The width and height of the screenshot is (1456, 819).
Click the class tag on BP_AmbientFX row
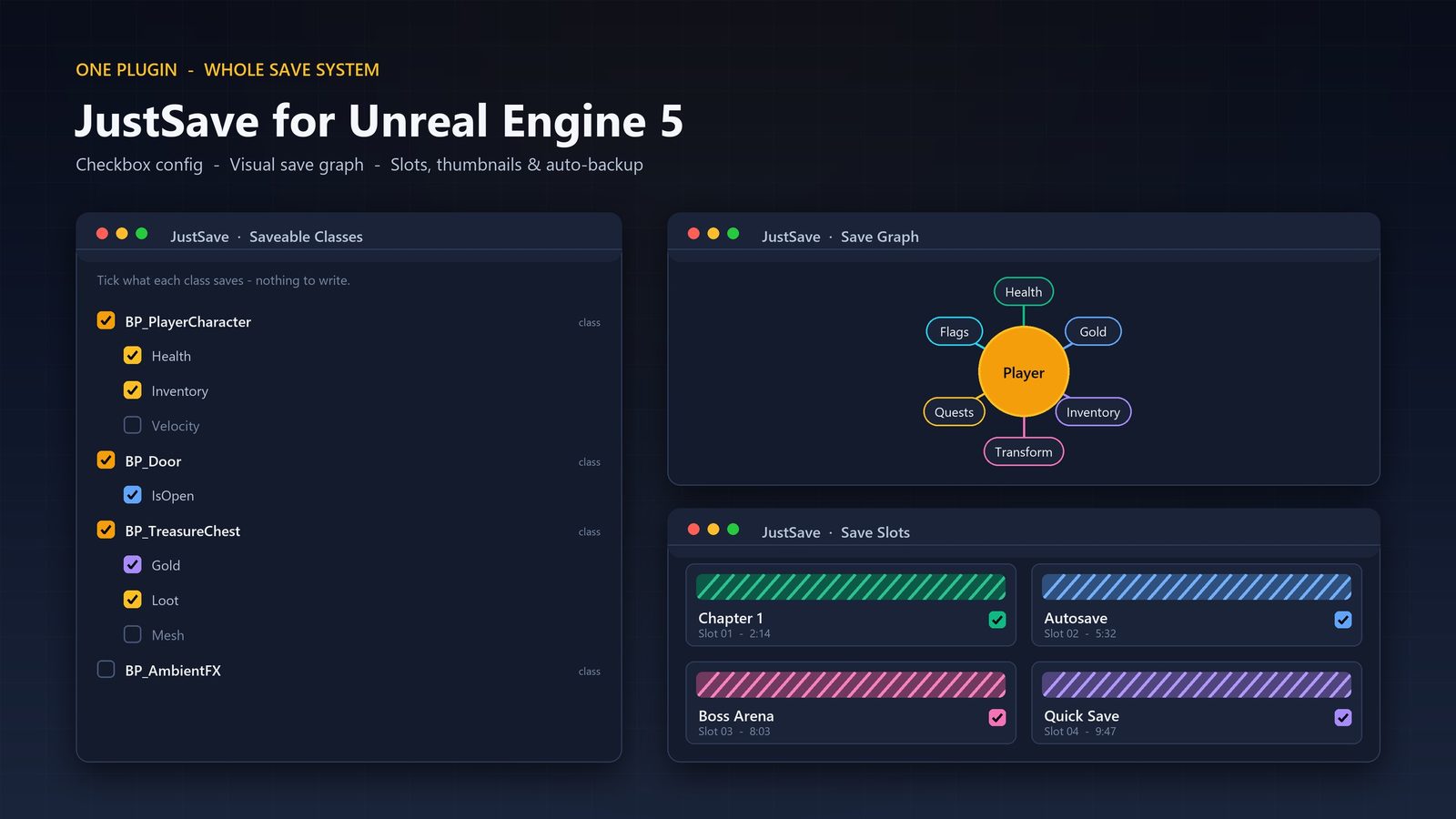590,672
